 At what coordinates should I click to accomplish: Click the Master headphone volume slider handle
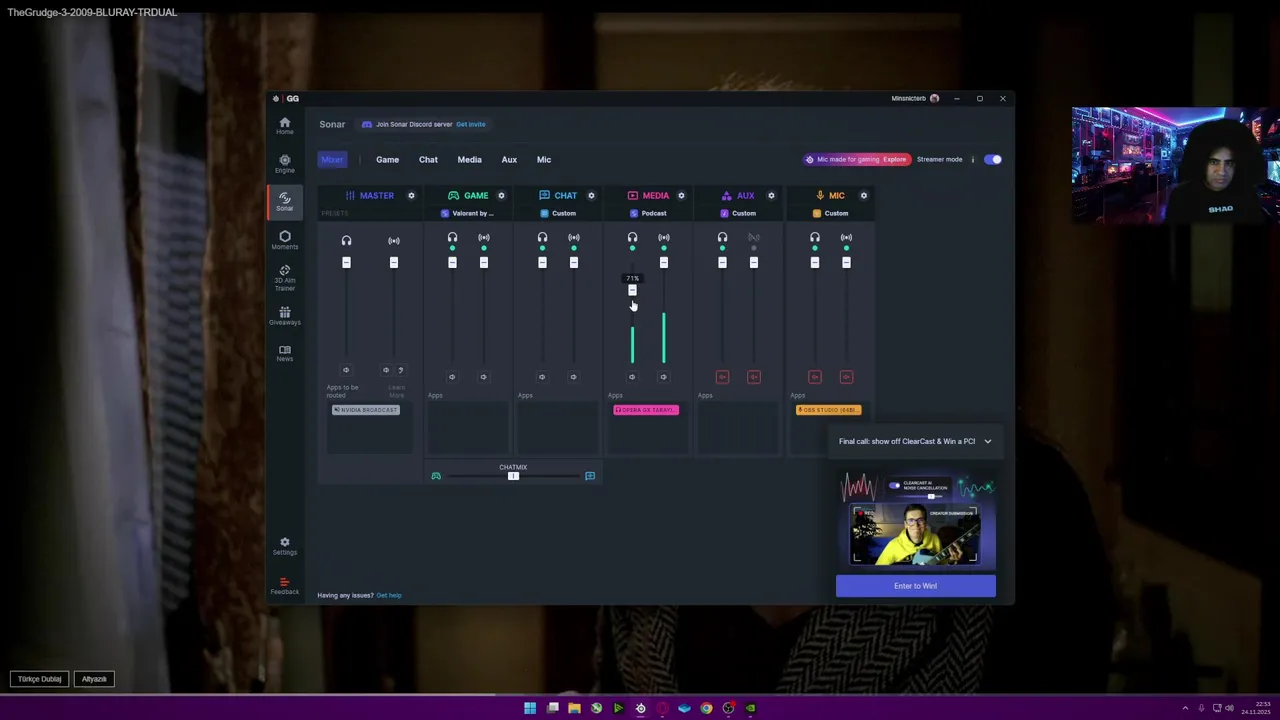click(346, 262)
